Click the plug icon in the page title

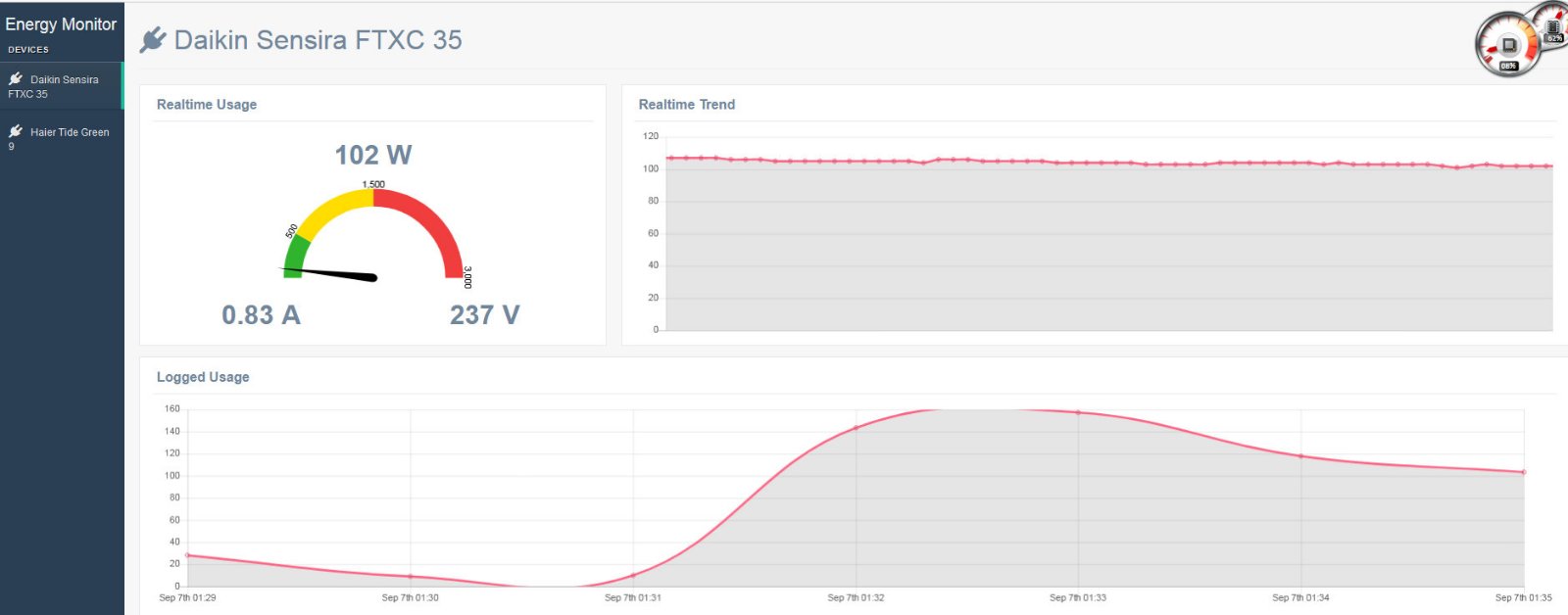coord(153,40)
